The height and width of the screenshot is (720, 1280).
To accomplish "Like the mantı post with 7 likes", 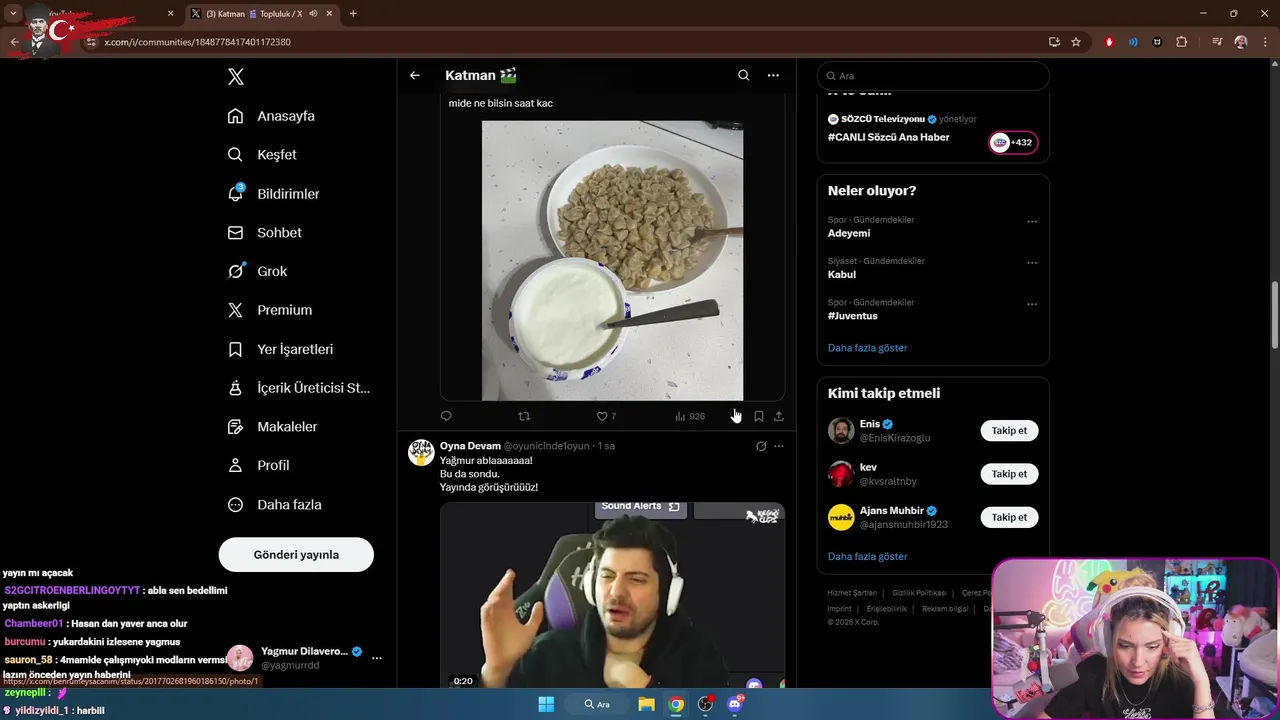I will click(606, 416).
